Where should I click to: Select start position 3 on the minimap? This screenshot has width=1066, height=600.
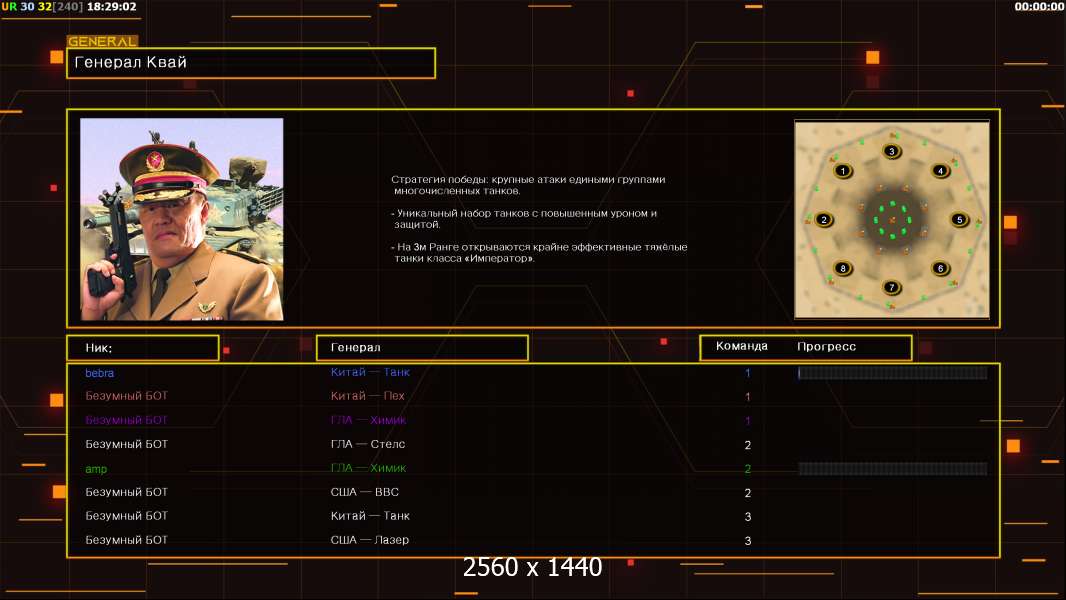(x=892, y=151)
